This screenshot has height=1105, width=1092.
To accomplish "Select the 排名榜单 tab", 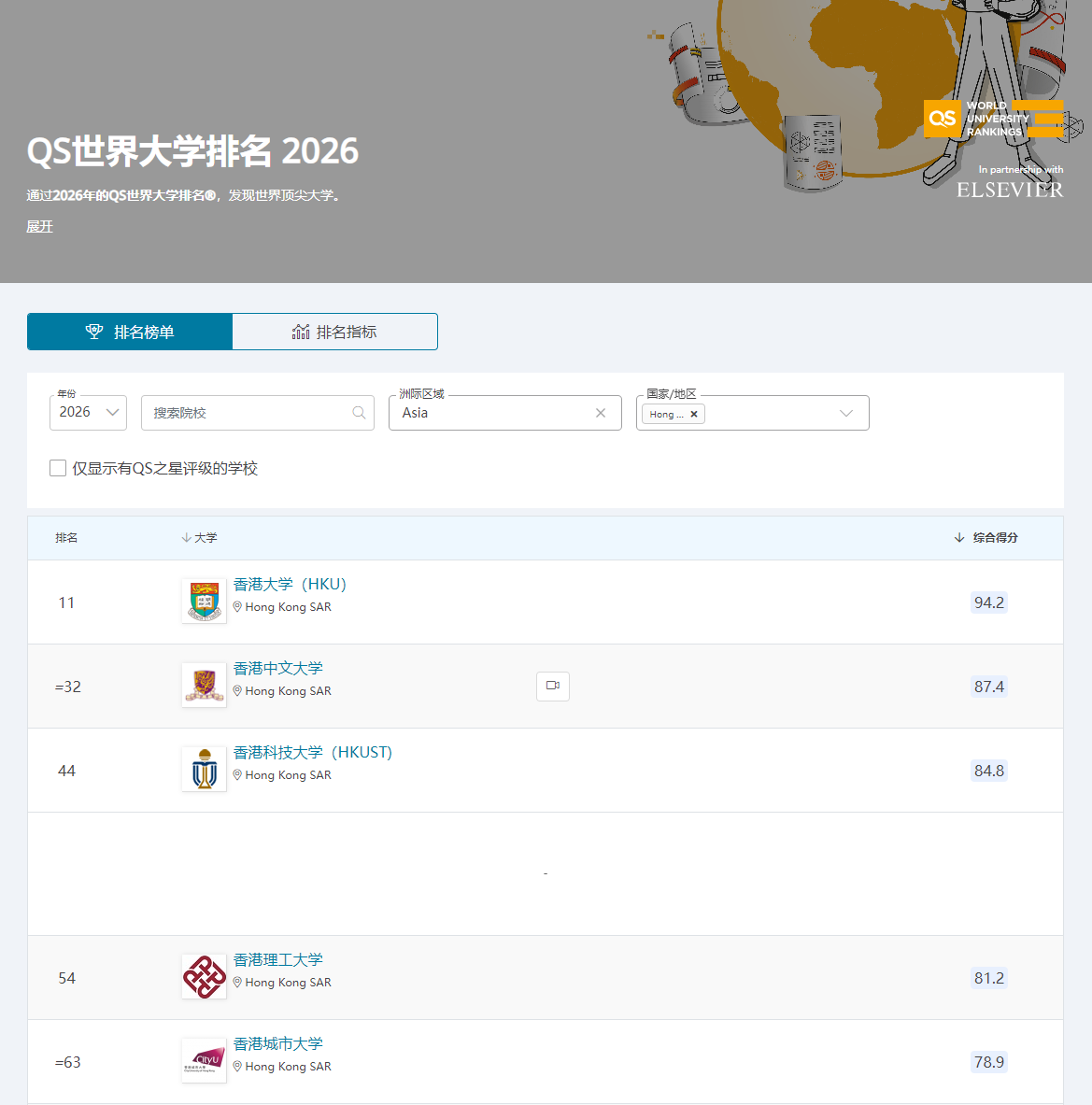I will click(x=130, y=332).
